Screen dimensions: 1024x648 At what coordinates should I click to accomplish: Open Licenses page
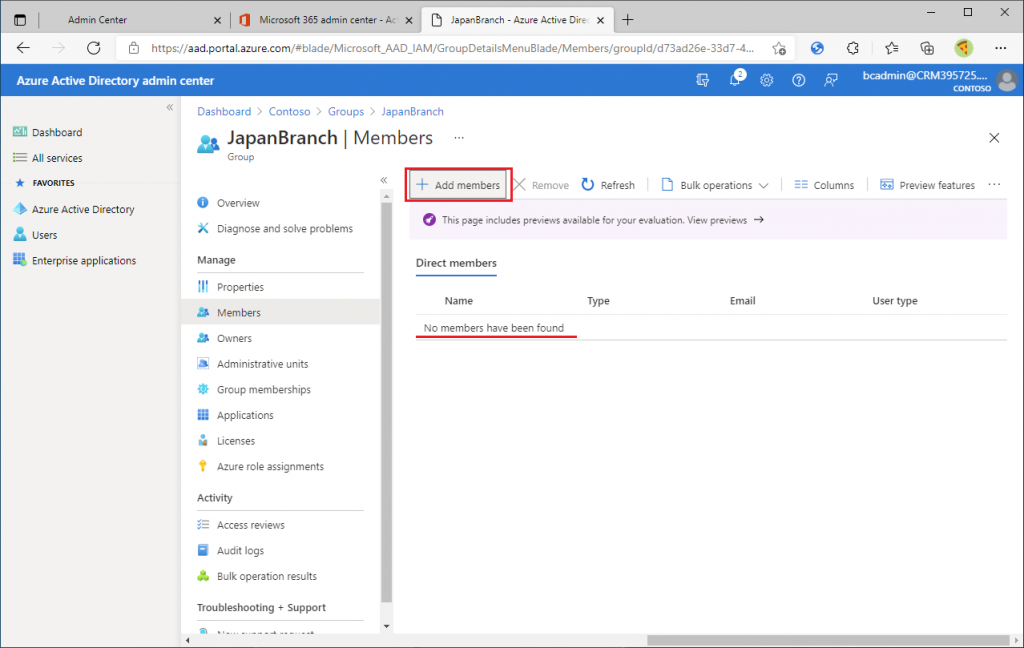coord(281,441)
